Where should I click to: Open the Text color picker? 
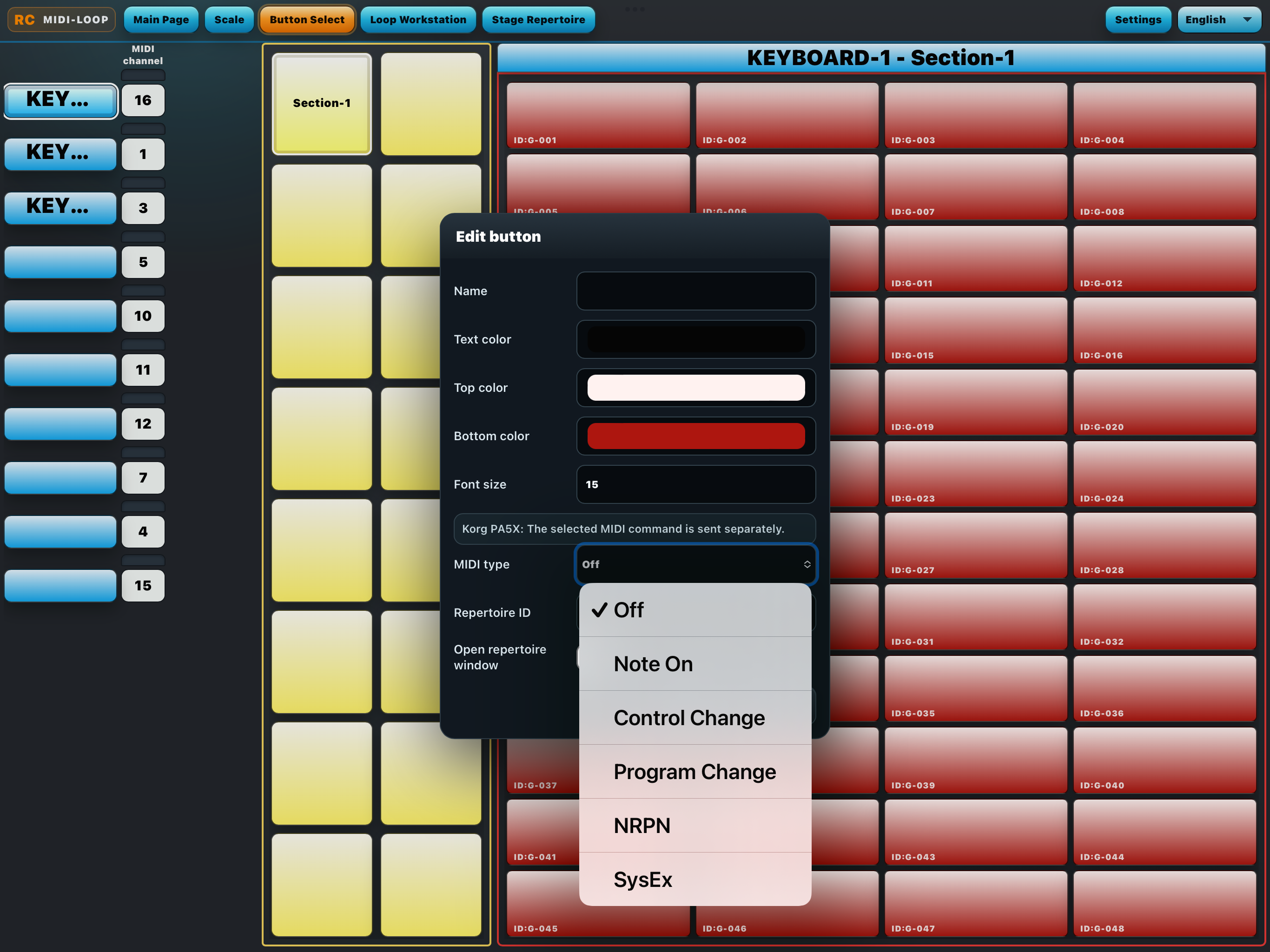coord(696,339)
